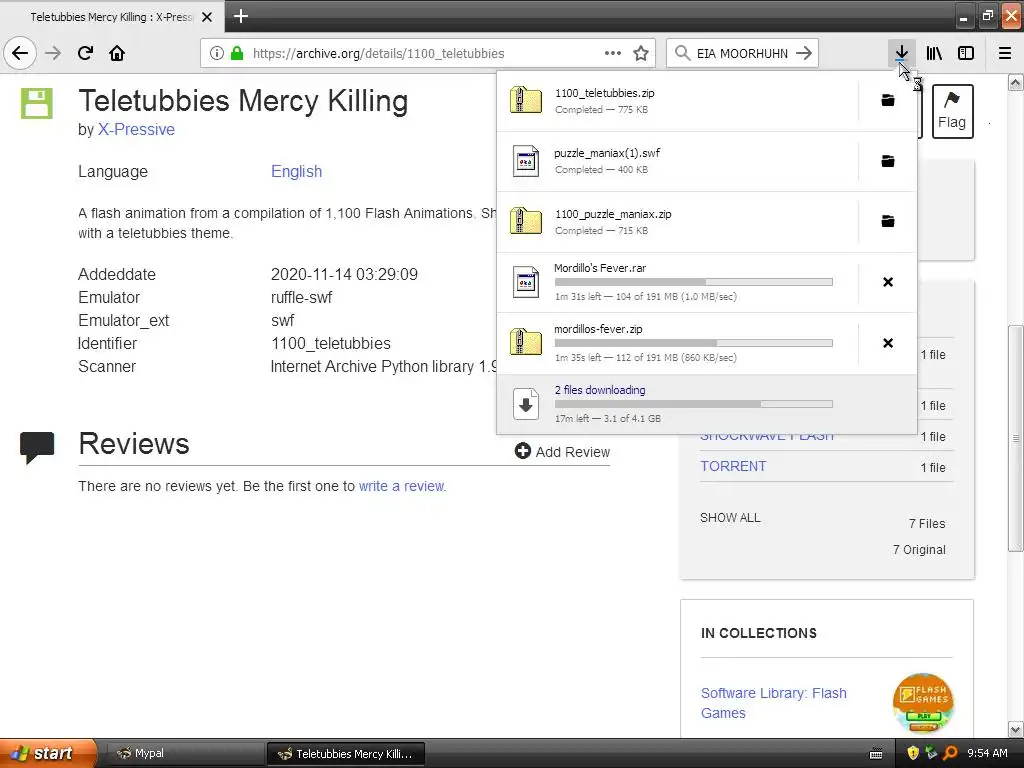The image size is (1024, 768).
Task: Click the forward navigation arrow
Action: coord(53,53)
